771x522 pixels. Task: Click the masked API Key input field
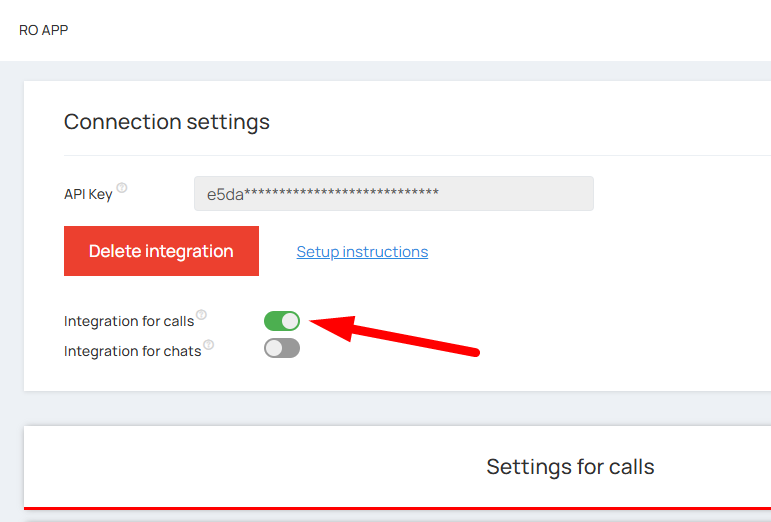[x=393, y=194]
